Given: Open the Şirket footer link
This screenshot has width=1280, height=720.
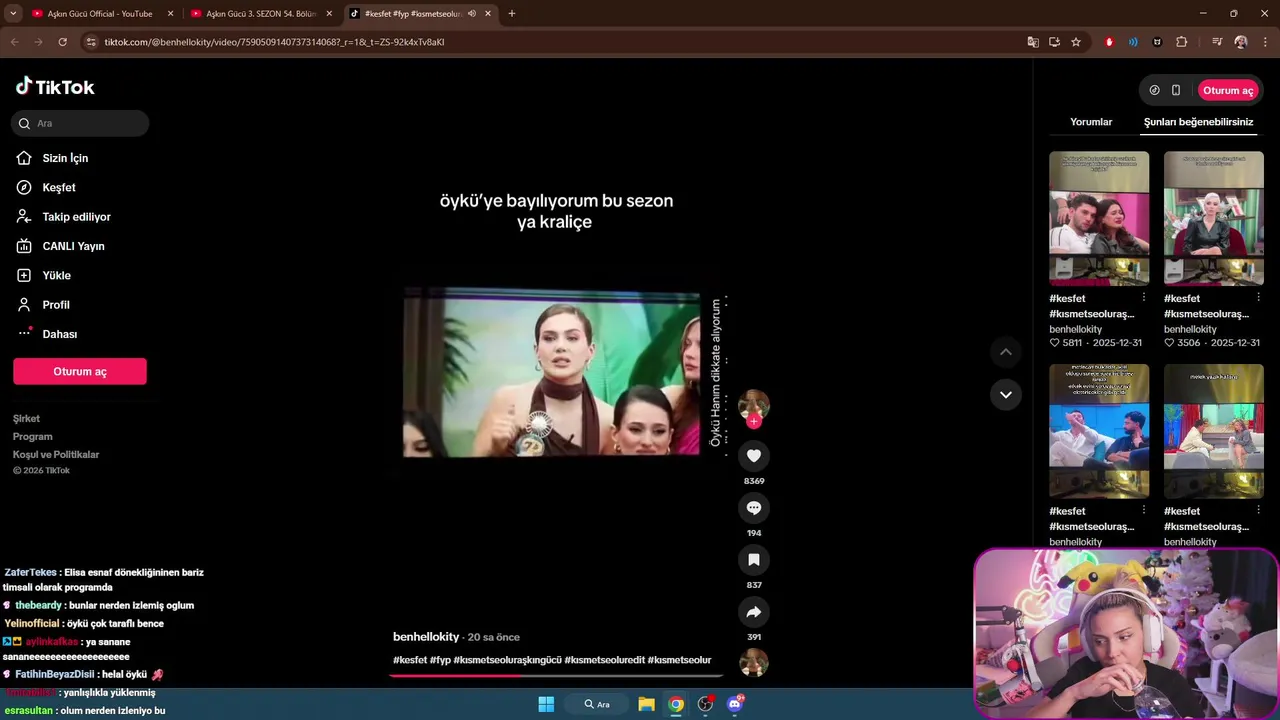Looking at the screenshot, I should pyautogui.click(x=26, y=419).
